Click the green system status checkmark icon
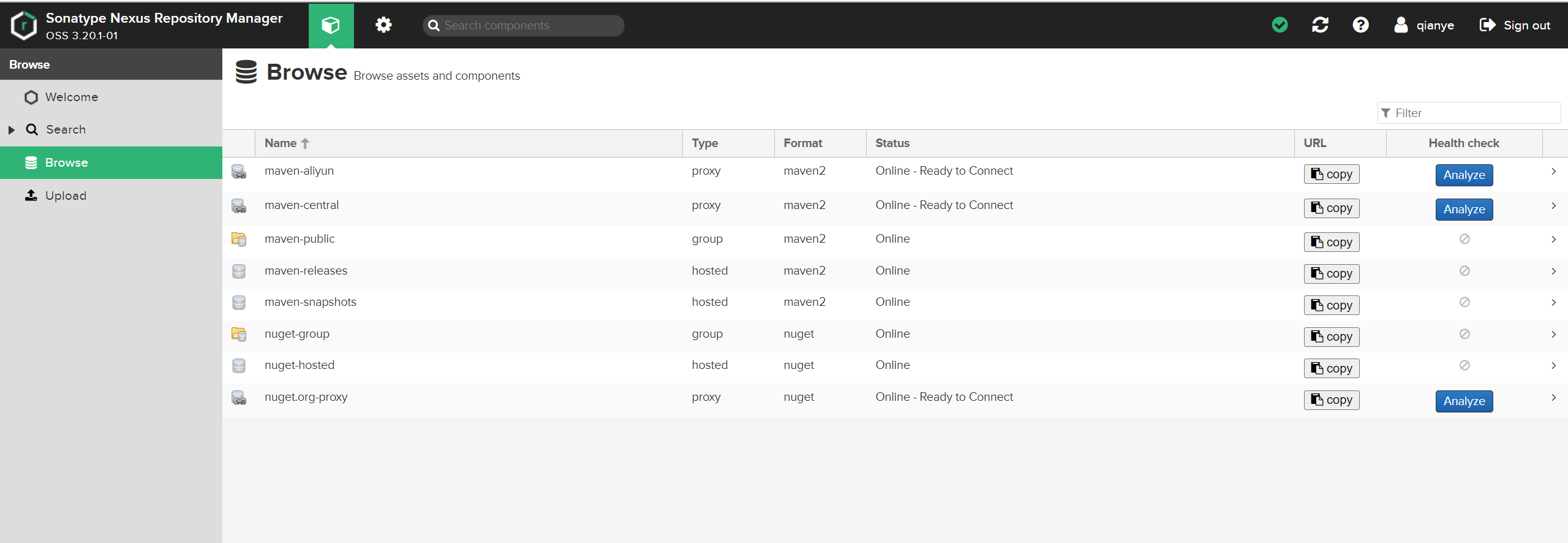Screen dimensions: 1568x543 click(1280, 25)
